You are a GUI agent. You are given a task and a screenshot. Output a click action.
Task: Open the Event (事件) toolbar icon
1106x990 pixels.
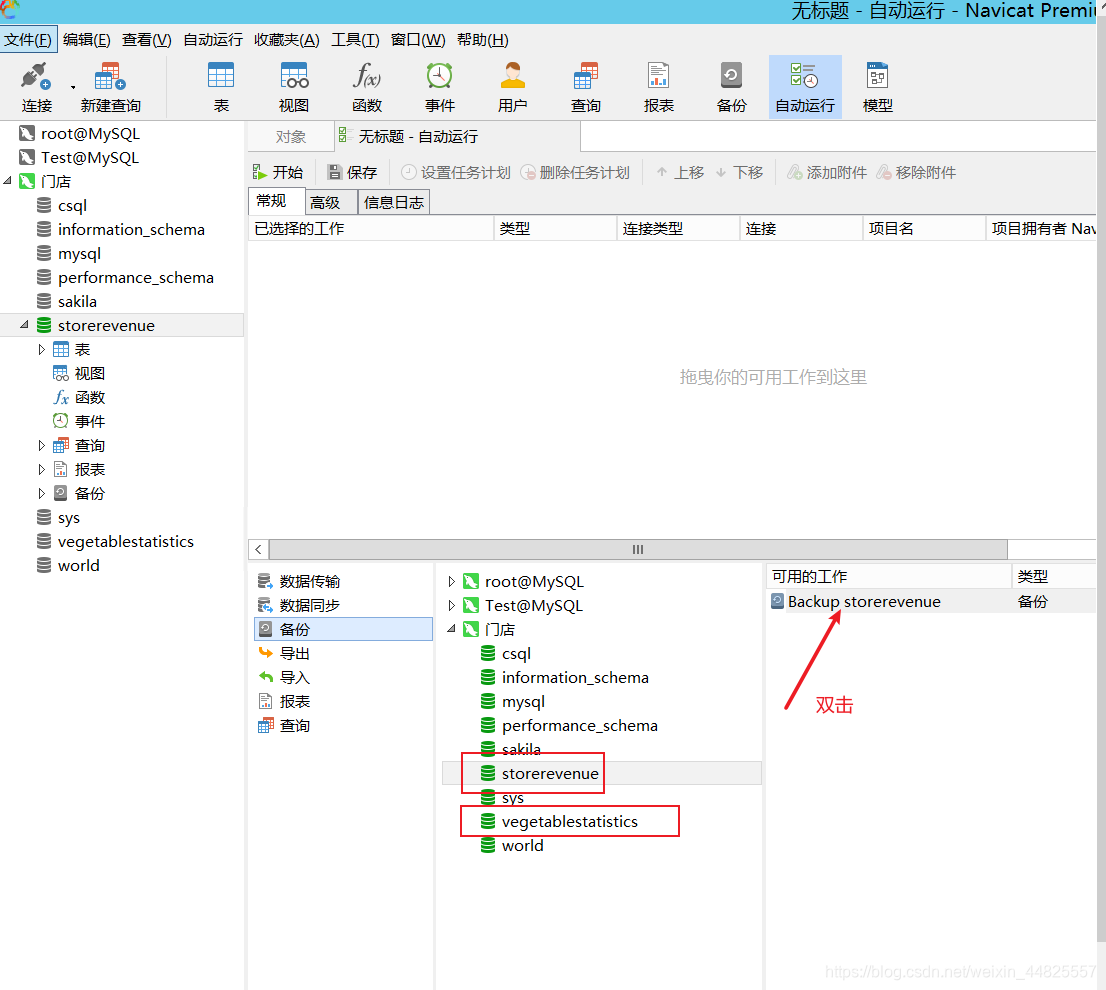pos(439,87)
